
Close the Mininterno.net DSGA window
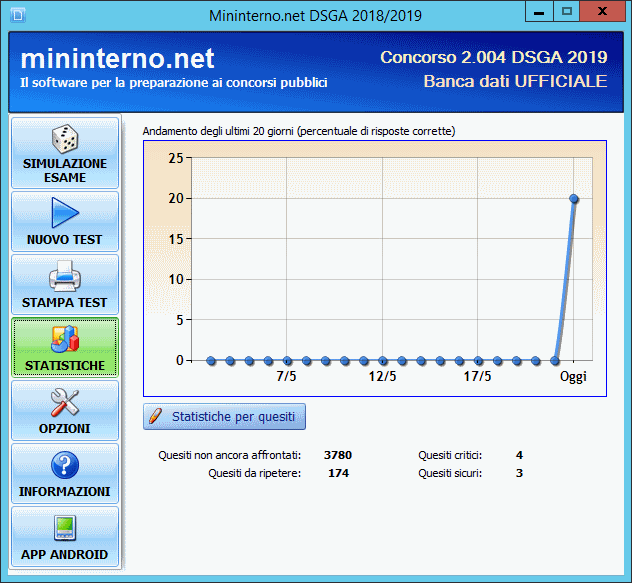click(x=602, y=12)
